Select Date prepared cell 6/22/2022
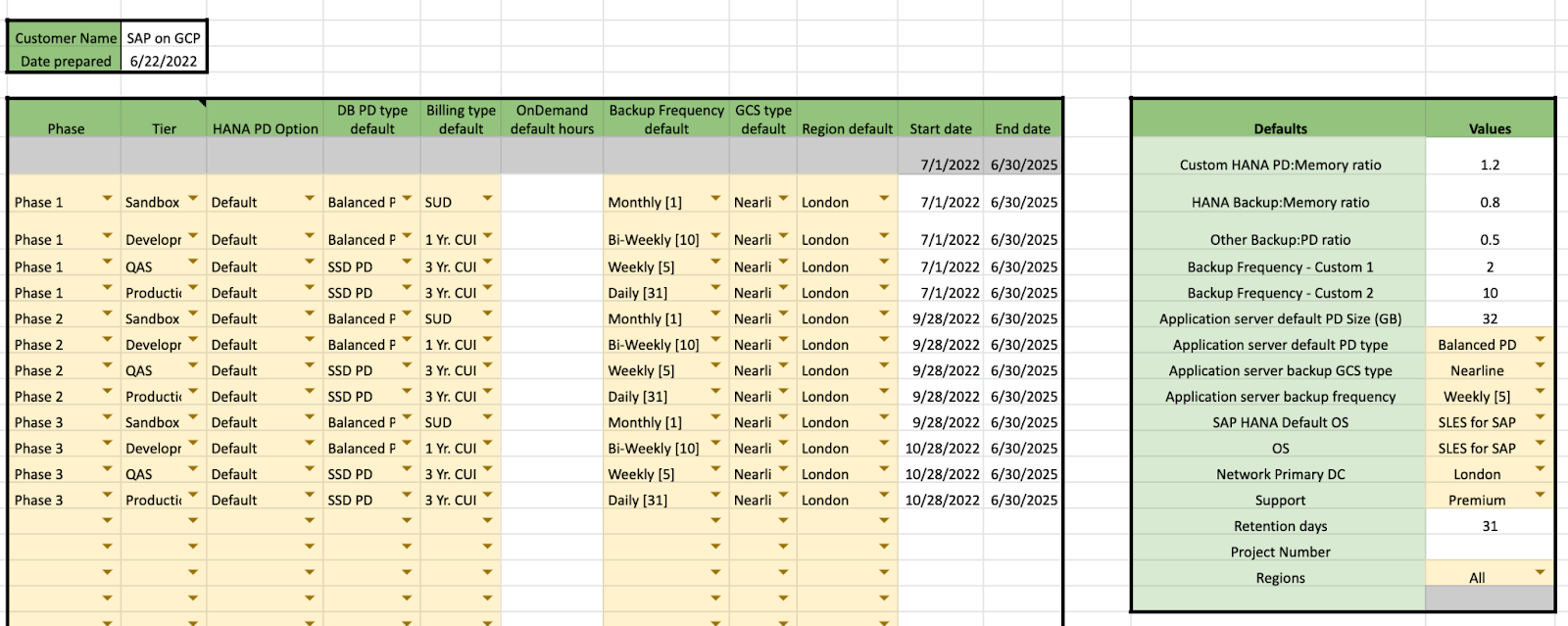 tap(164, 61)
